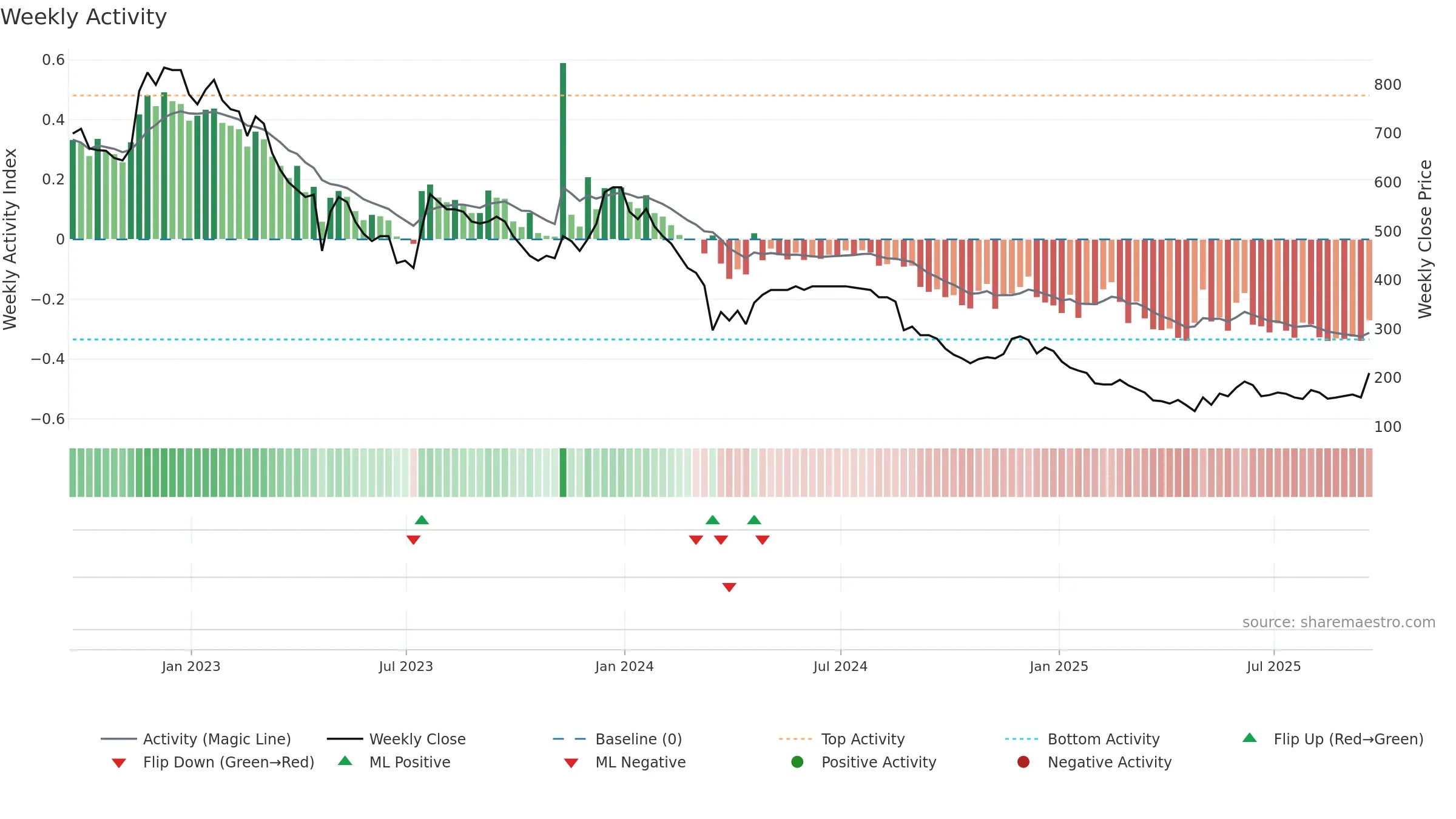Click the Jul 2024 axis label
The width and height of the screenshot is (1456, 819).
(x=840, y=667)
